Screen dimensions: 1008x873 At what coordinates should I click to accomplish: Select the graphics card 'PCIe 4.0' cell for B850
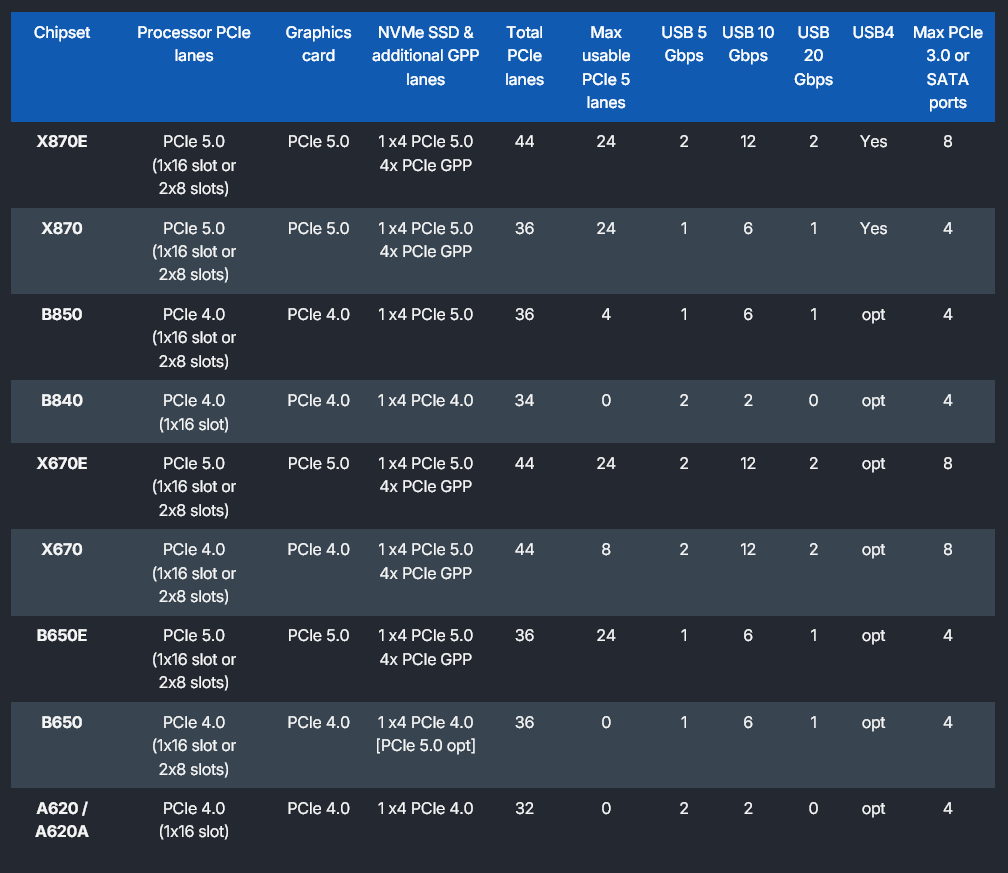click(x=318, y=314)
